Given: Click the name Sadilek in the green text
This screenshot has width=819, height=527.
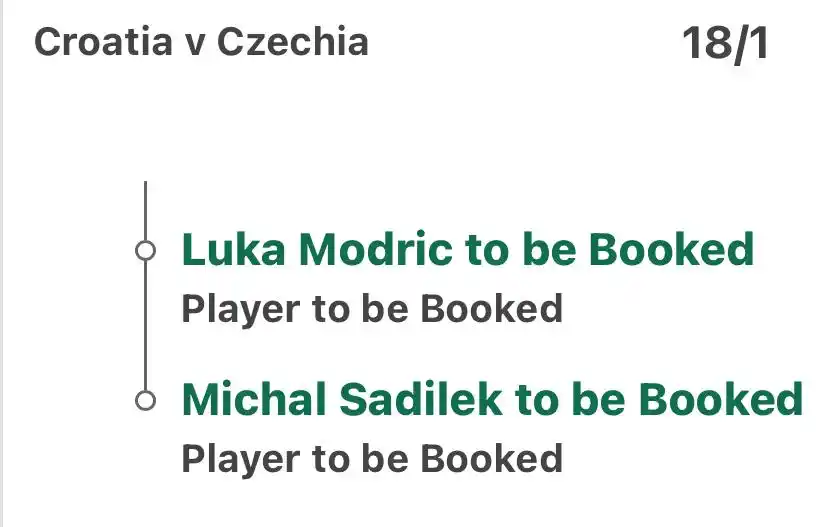Looking at the screenshot, I should 421,400.
